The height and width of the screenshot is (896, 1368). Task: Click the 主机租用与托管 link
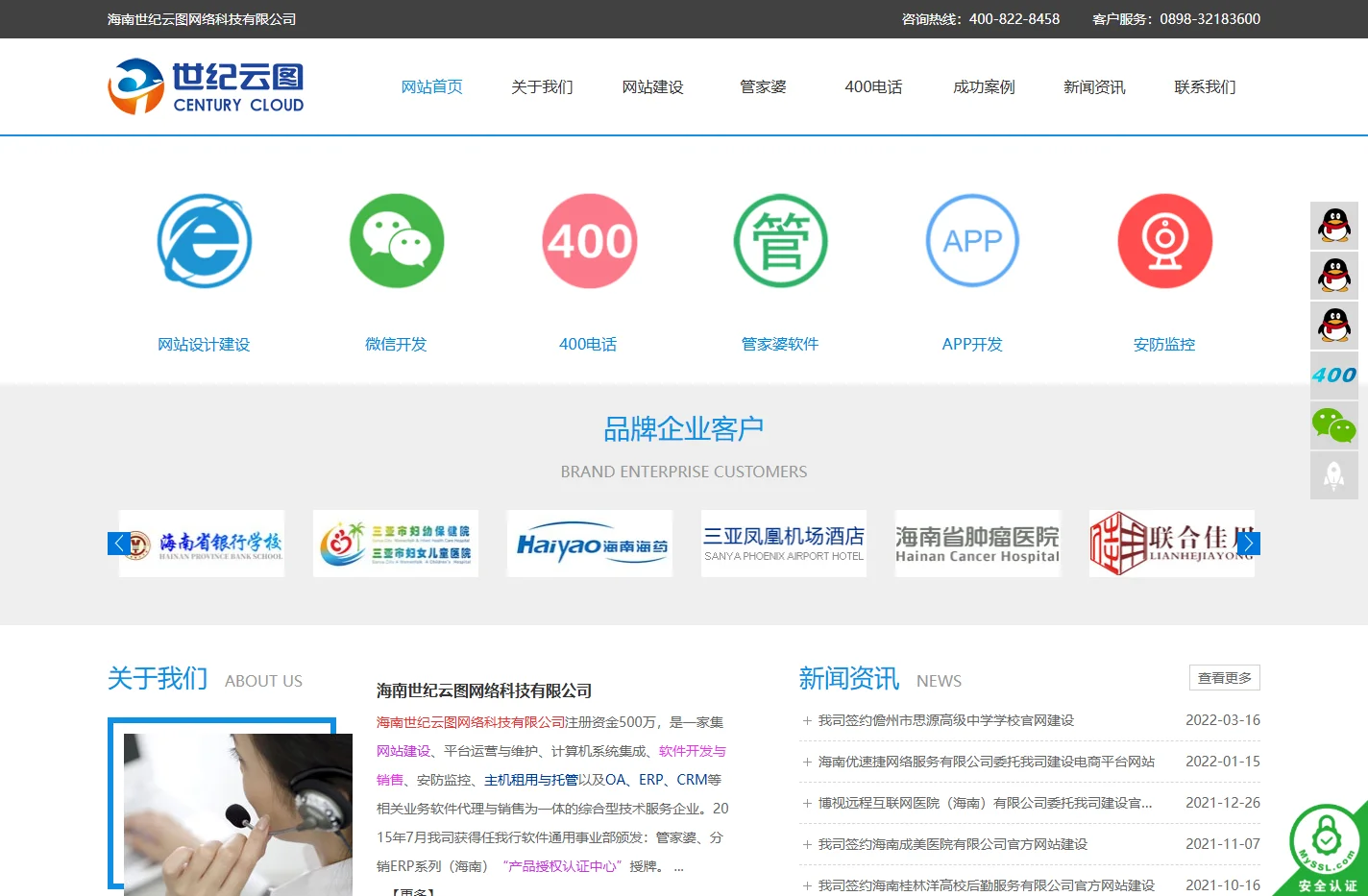pos(531,780)
